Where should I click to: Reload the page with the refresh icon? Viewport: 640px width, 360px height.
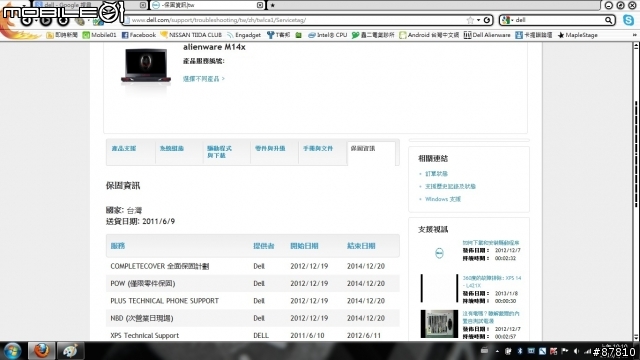[487, 20]
